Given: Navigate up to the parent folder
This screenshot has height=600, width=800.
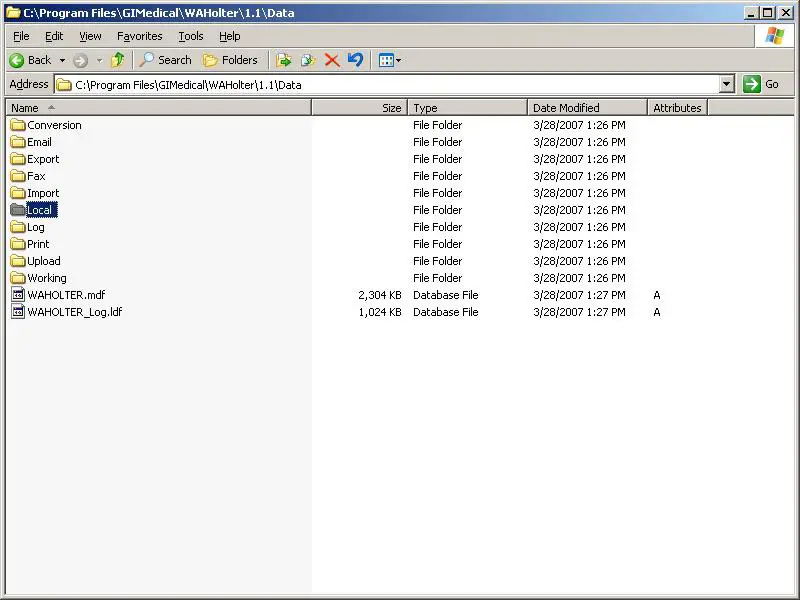Looking at the screenshot, I should click(118, 60).
